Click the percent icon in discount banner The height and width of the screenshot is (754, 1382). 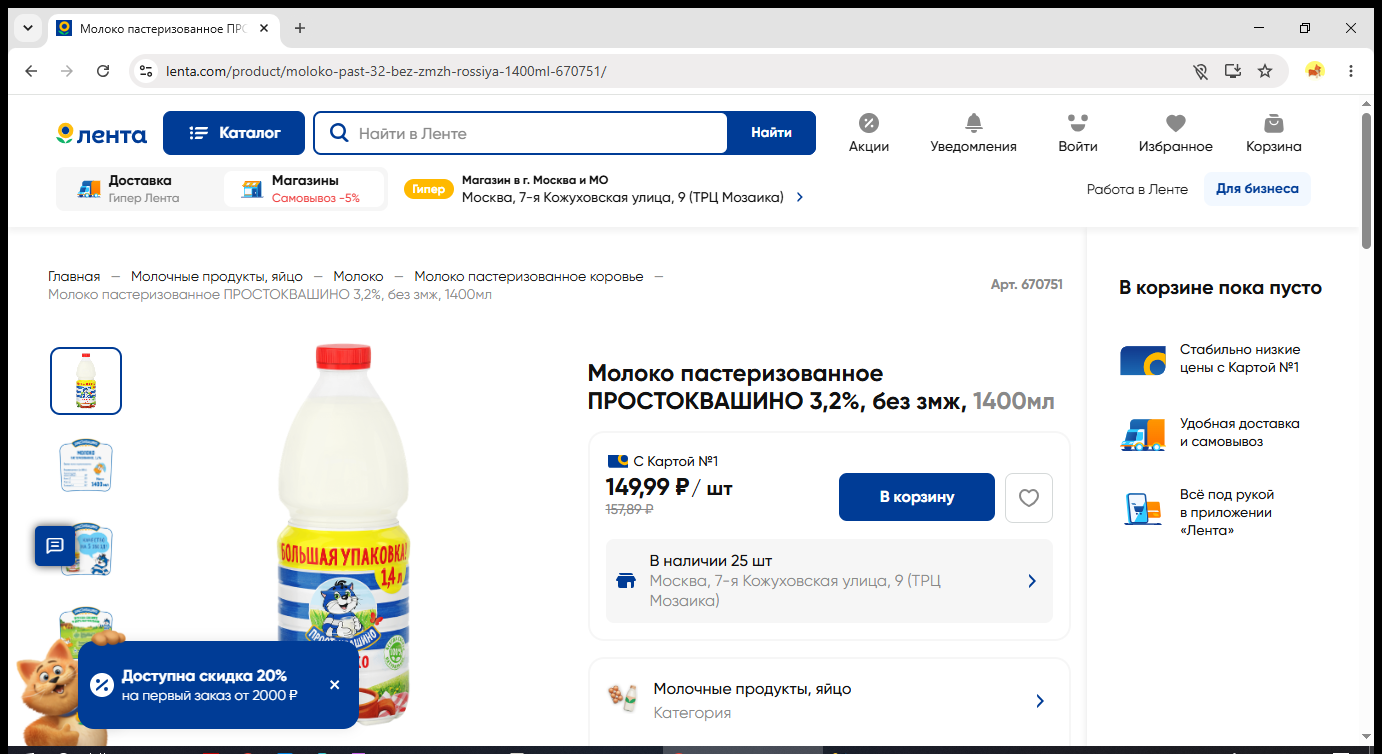click(101, 685)
